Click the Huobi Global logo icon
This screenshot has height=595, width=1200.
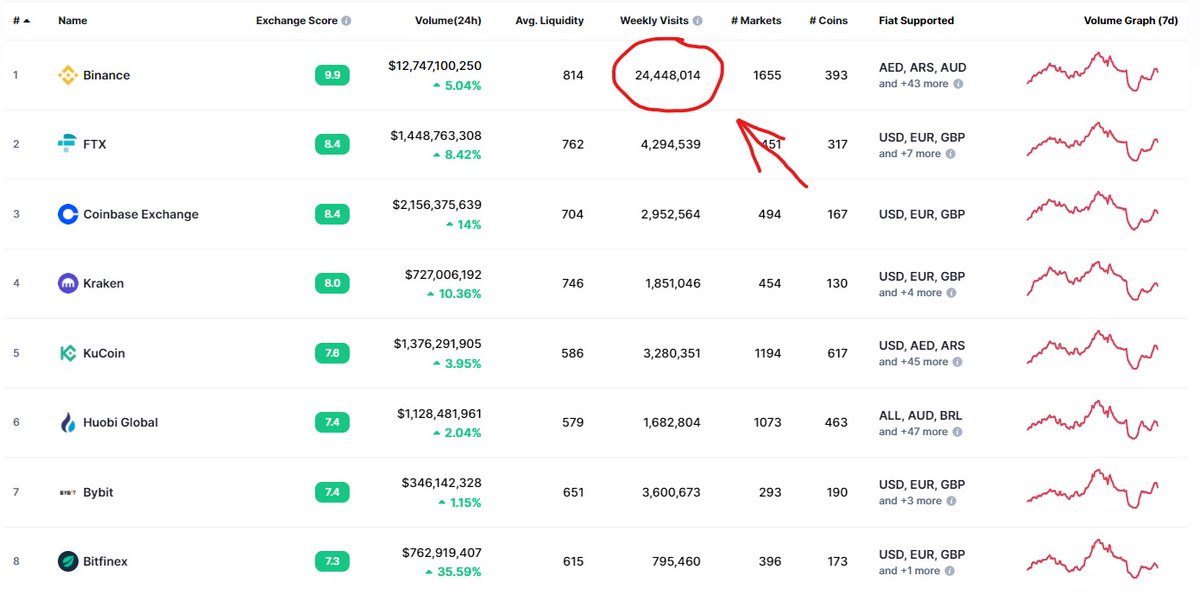pos(68,422)
